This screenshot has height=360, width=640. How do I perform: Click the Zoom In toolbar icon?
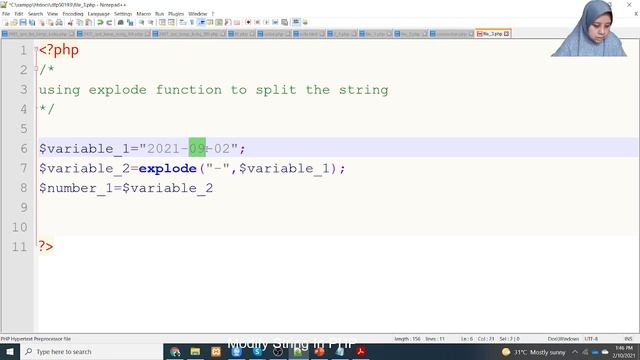141,22
